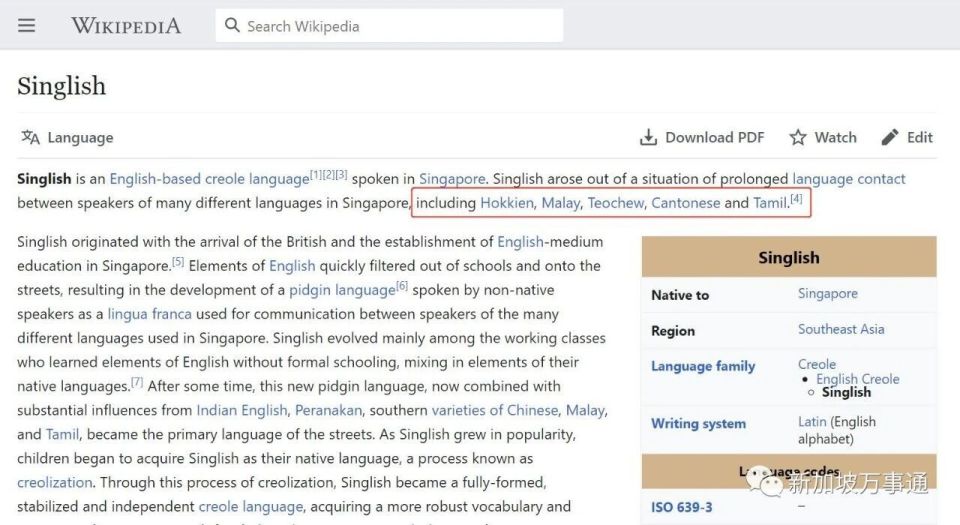
Task: Open citation reference [7]
Action: (x=137, y=382)
